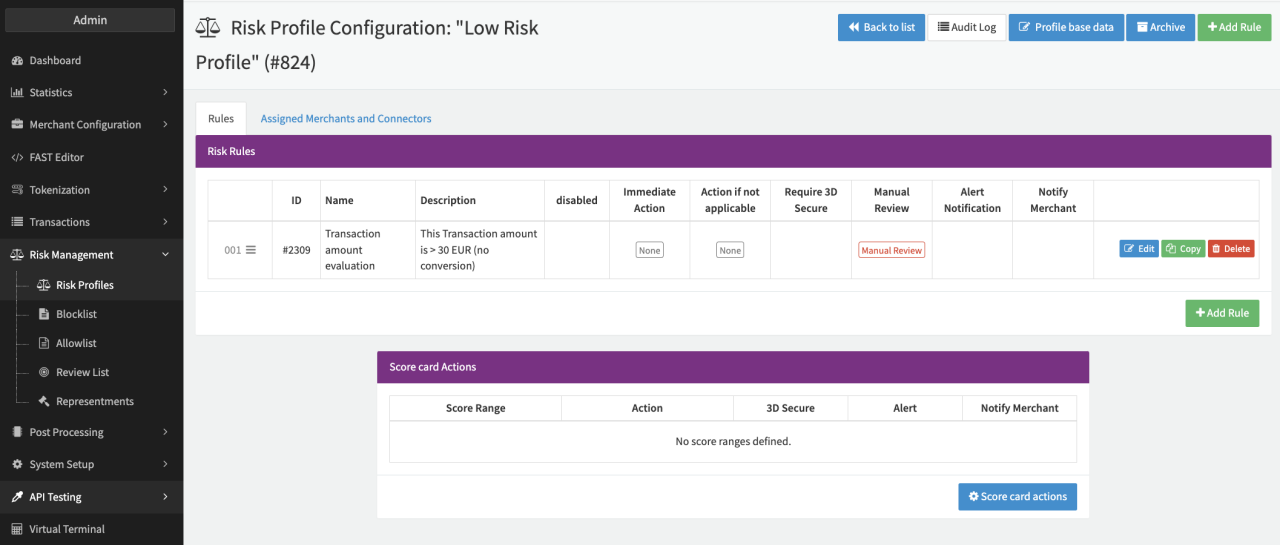Screen dimensions: 1280x545
Task: Click drag handle icon on rule 001
Action: point(251,250)
